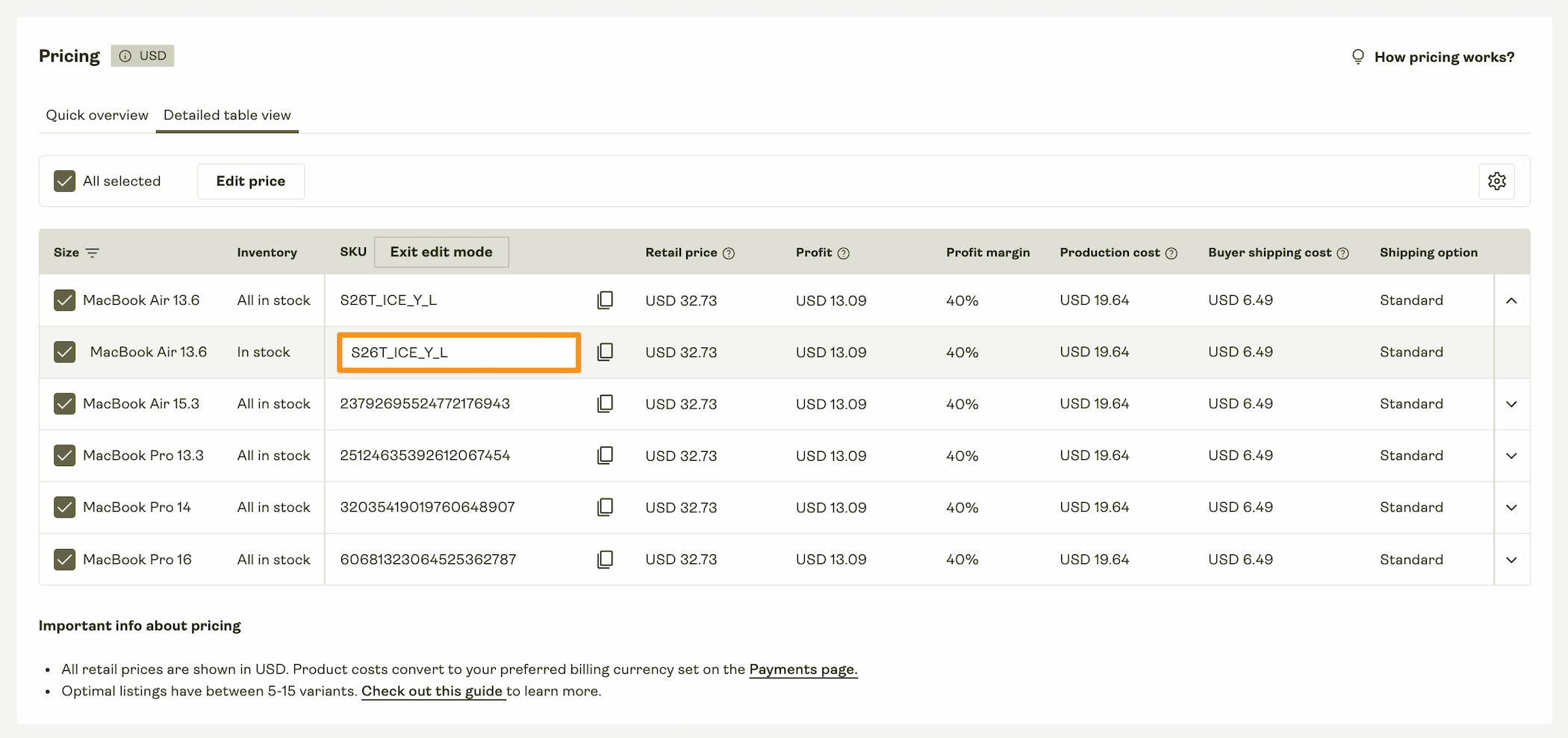
Task: Follow the Check out this guide link
Action: pyautogui.click(x=432, y=691)
